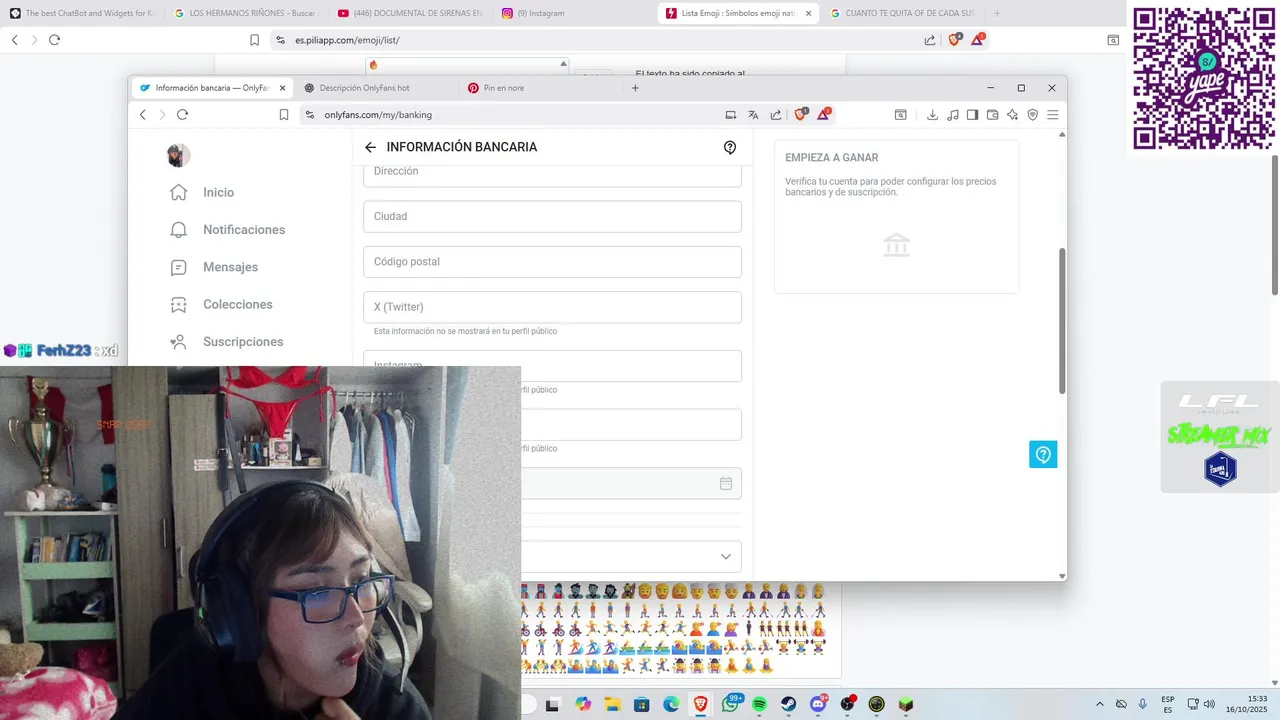Open File Explorer from the taskbar

coord(612,704)
